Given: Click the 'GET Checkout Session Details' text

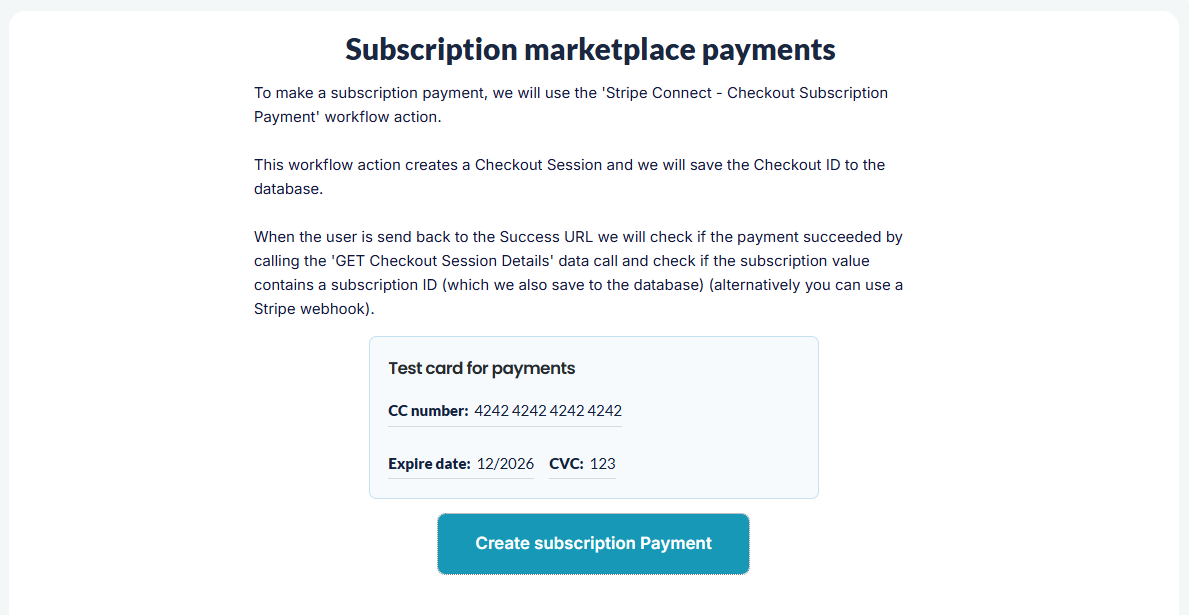Looking at the screenshot, I should coord(456,261).
